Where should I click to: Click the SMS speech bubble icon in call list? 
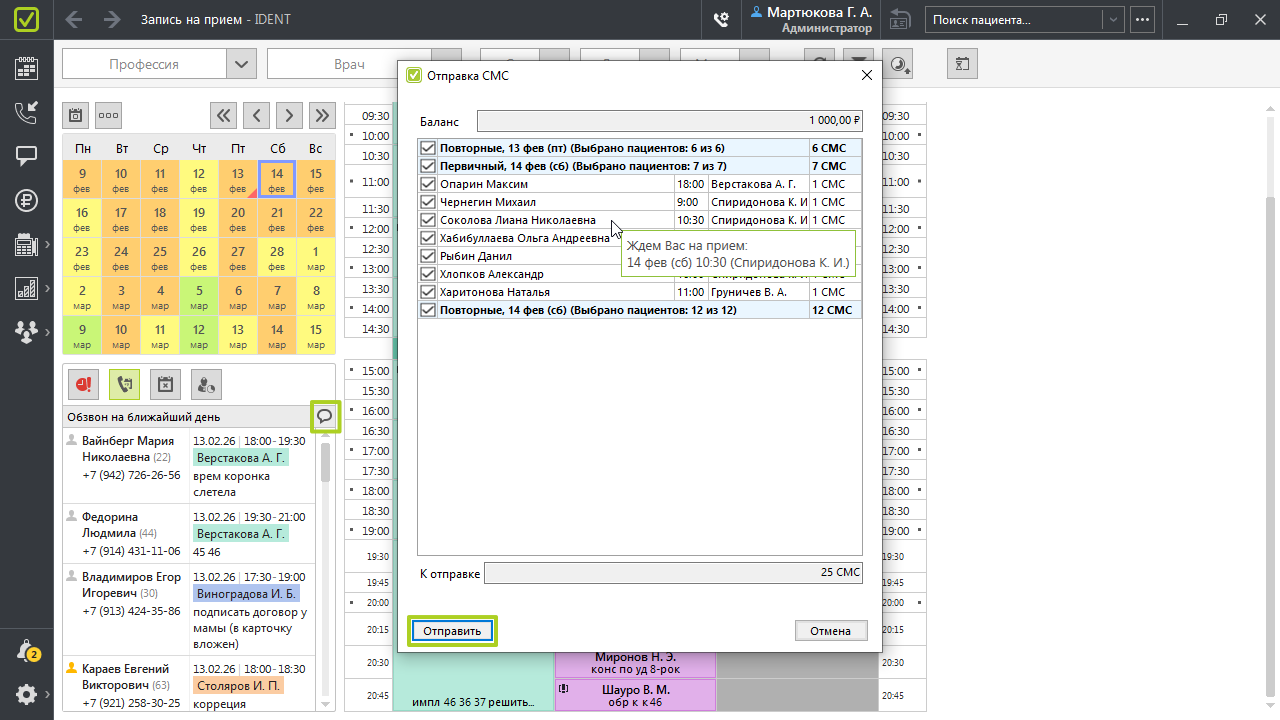(x=325, y=416)
